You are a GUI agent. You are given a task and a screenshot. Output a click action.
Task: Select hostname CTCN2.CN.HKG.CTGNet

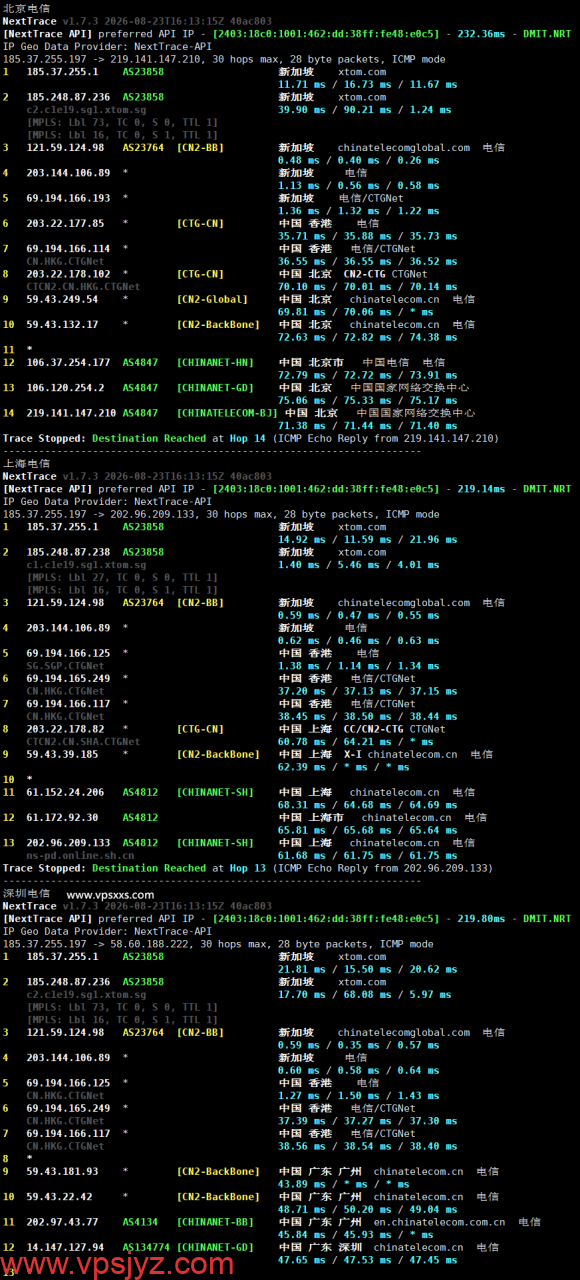pos(83,286)
